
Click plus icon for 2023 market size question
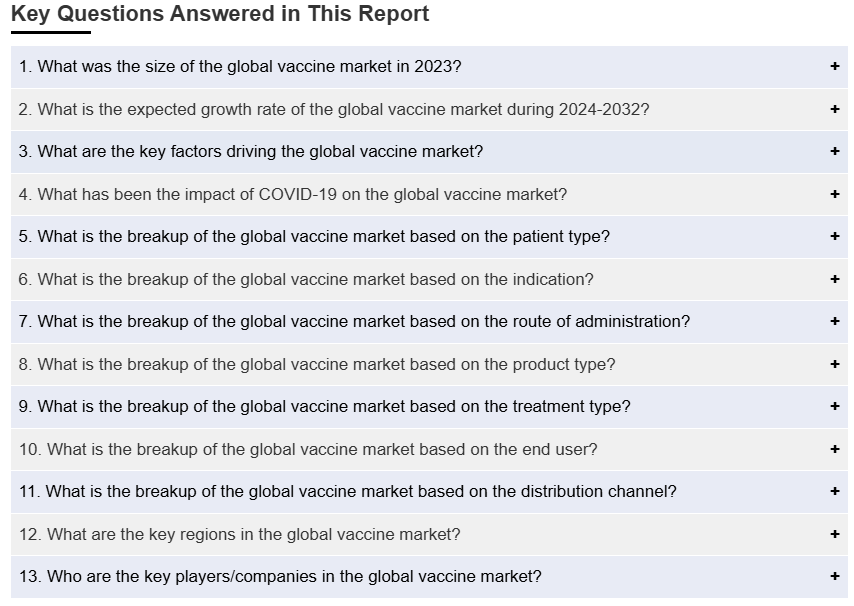click(835, 66)
